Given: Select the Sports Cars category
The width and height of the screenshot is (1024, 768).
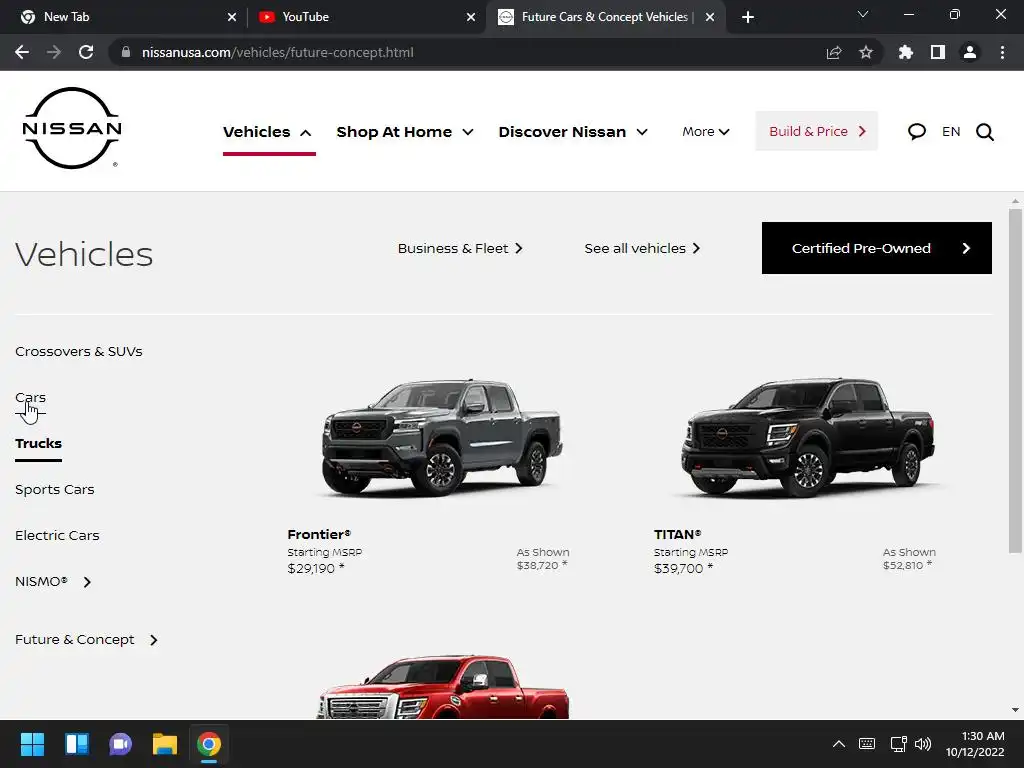Looking at the screenshot, I should pyautogui.click(x=55, y=489).
